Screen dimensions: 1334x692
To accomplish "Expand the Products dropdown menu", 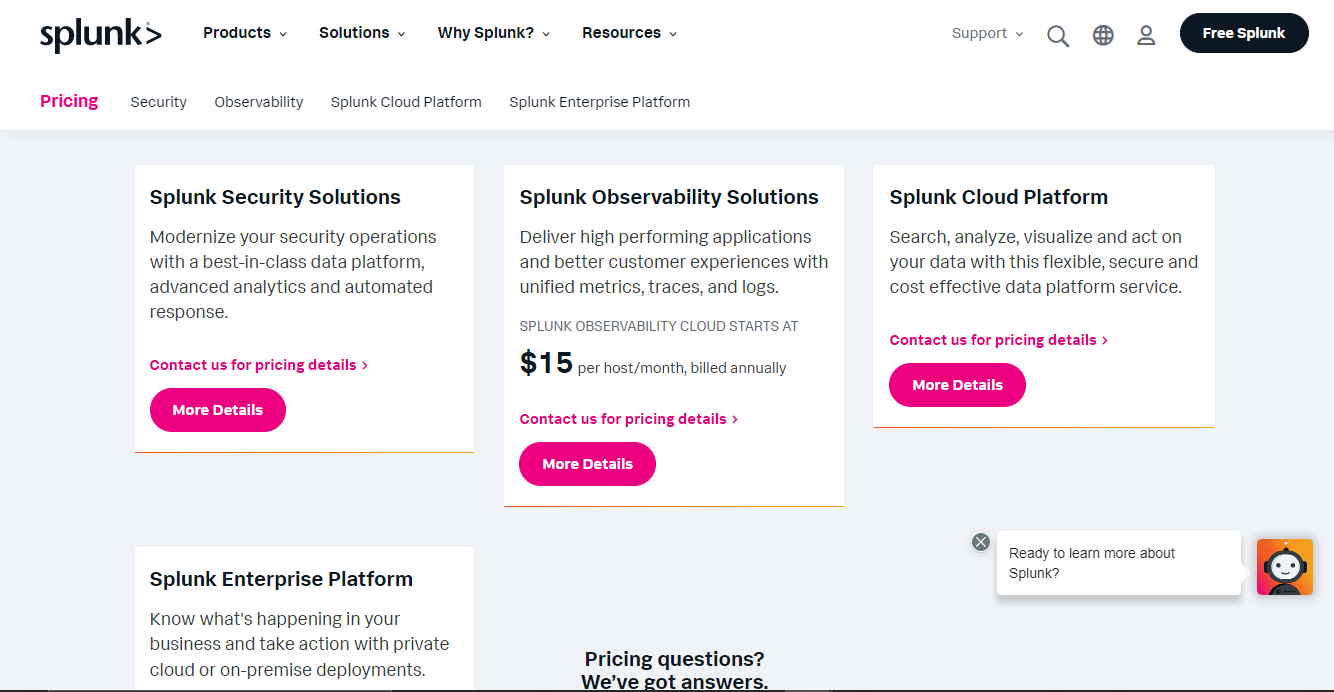I will coord(245,33).
